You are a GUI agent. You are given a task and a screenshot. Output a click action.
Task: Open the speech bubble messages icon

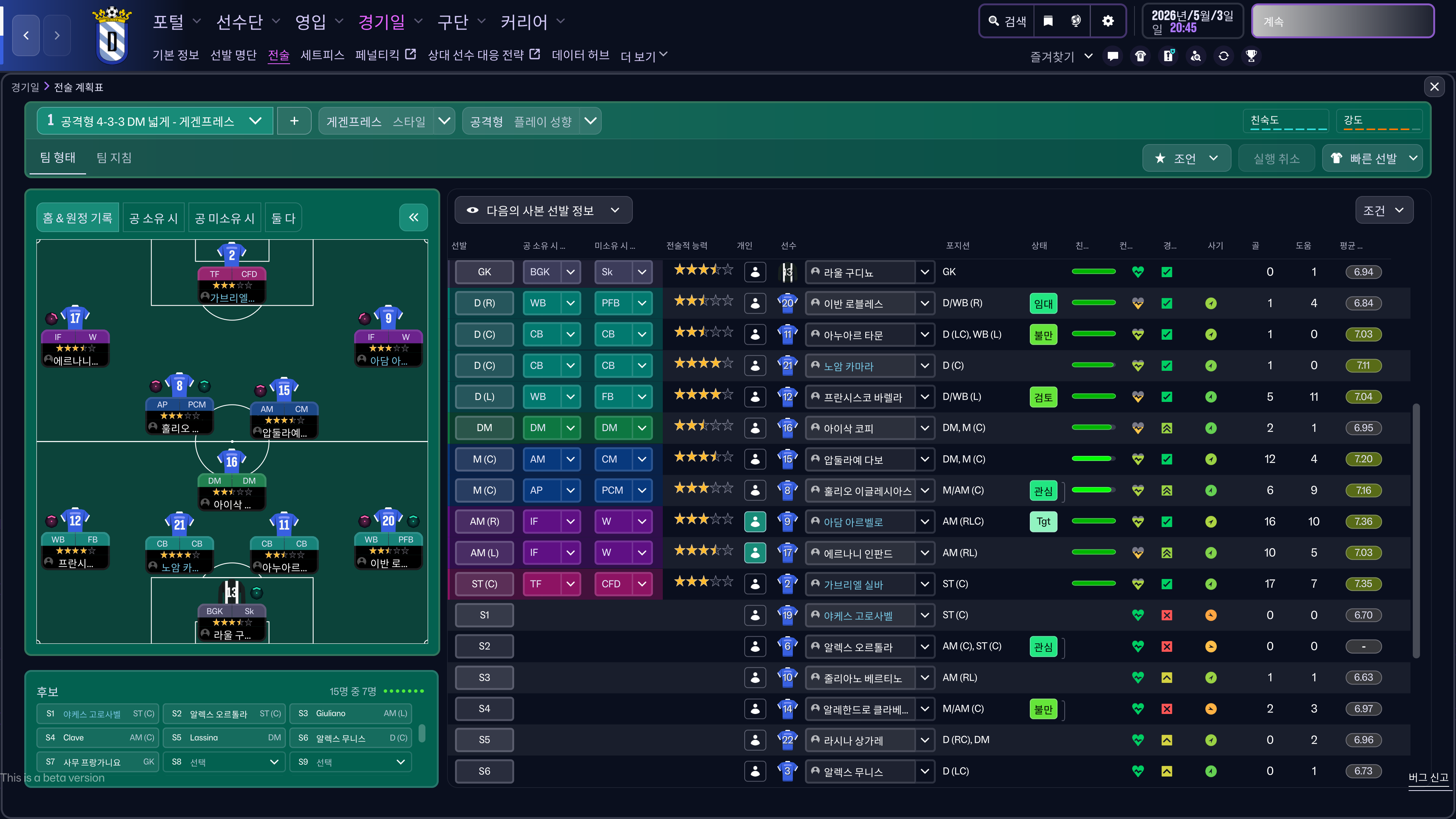(1112, 56)
